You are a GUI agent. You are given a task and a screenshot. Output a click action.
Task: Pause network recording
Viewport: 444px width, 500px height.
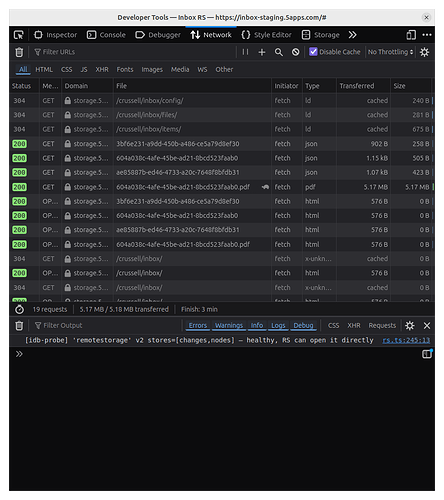pyautogui.click(x=245, y=52)
